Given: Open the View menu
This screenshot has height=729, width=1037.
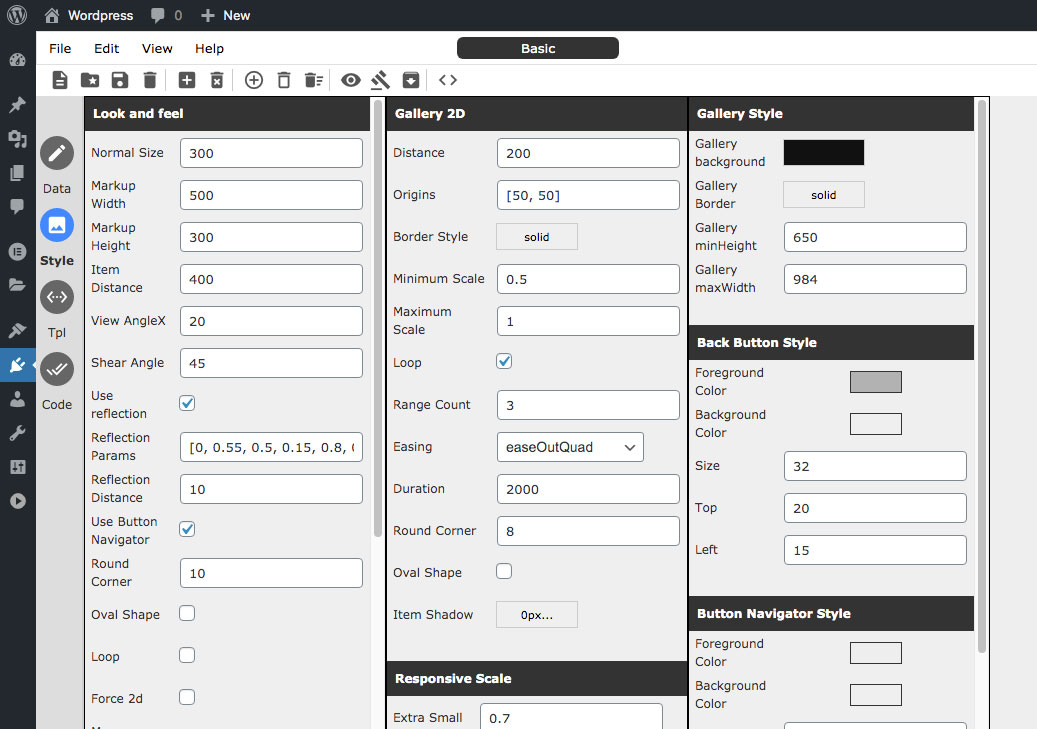Looking at the screenshot, I should [x=157, y=48].
